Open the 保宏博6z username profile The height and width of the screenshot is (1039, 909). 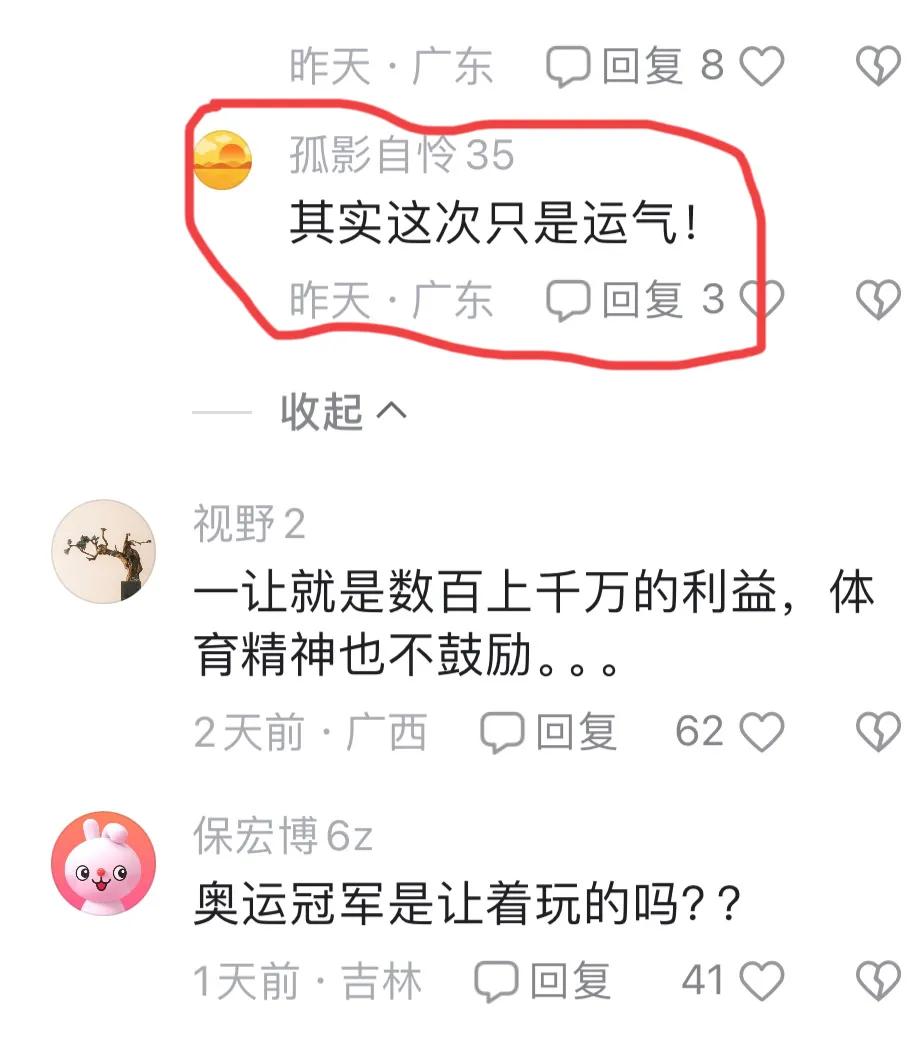[283, 836]
